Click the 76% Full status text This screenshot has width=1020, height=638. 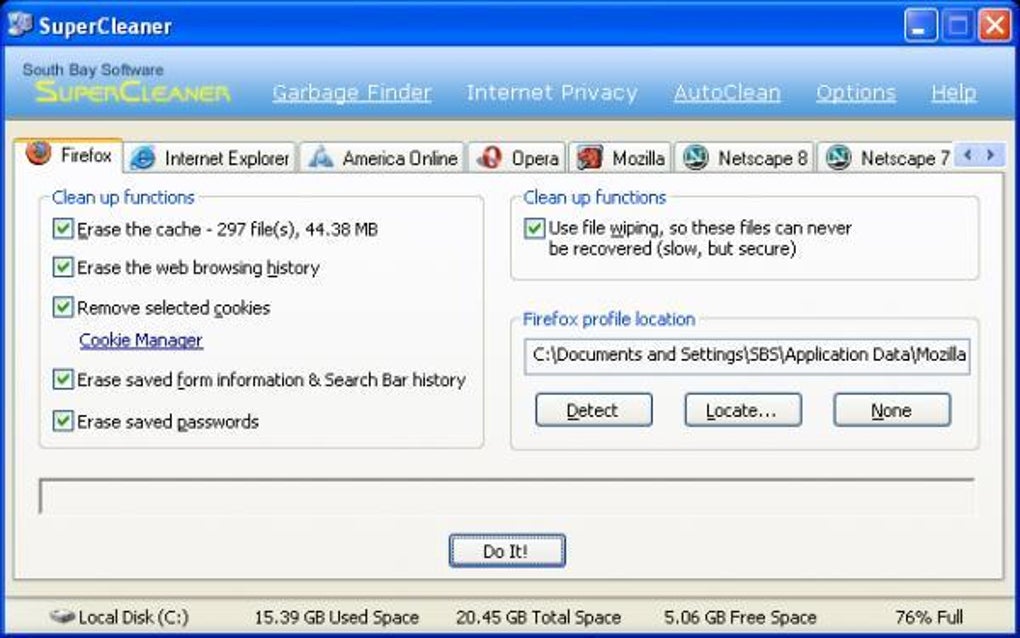click(929, 617)
